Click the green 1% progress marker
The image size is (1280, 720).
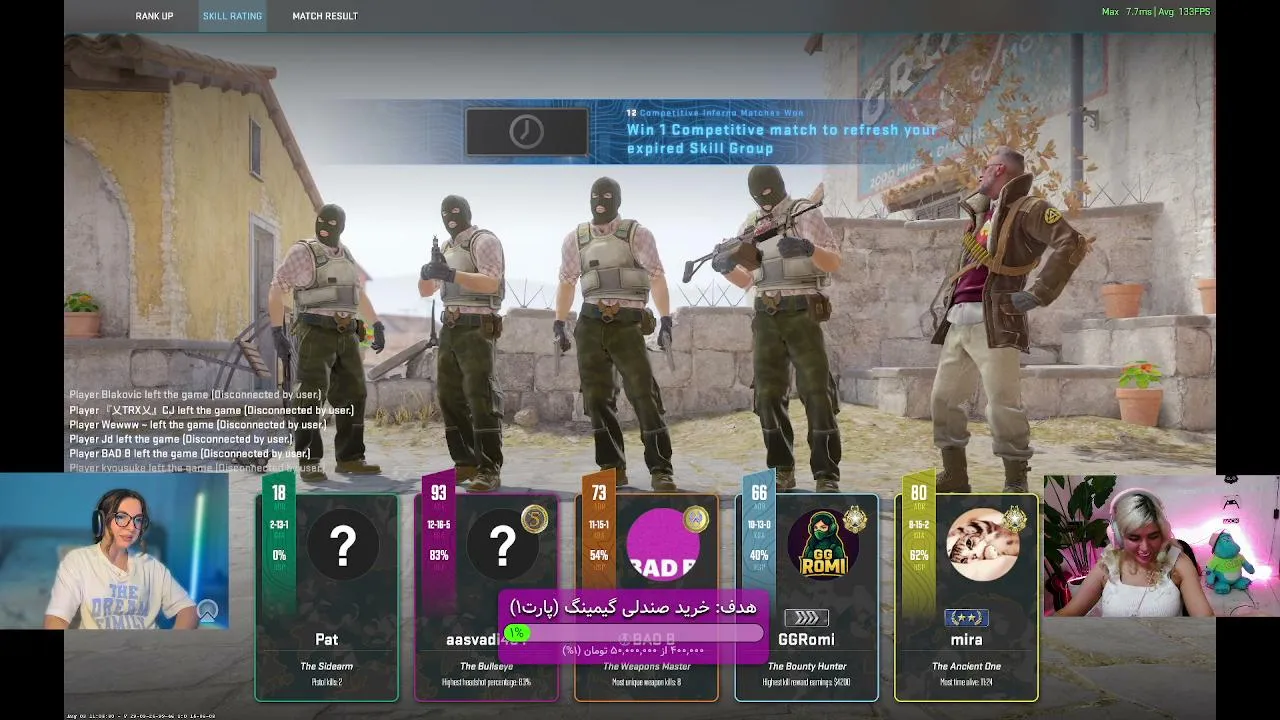[516, 633]
